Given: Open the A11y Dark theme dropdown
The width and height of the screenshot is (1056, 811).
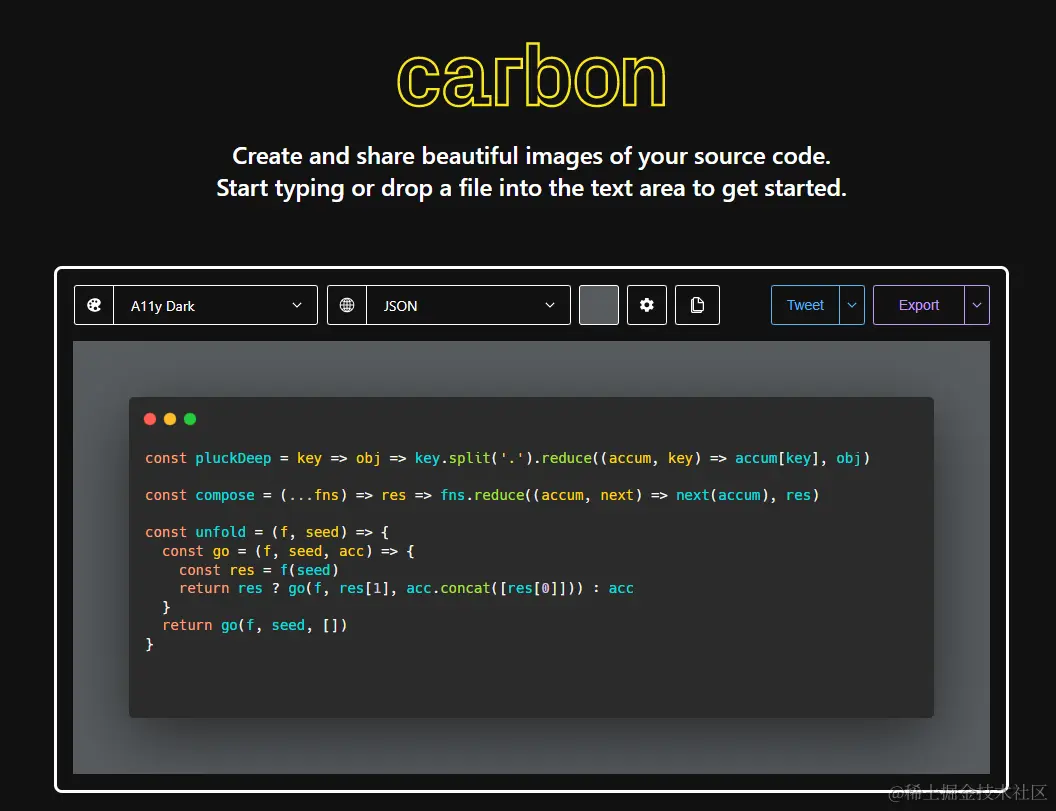Looking at the screenshot, I should click(216, 305).
